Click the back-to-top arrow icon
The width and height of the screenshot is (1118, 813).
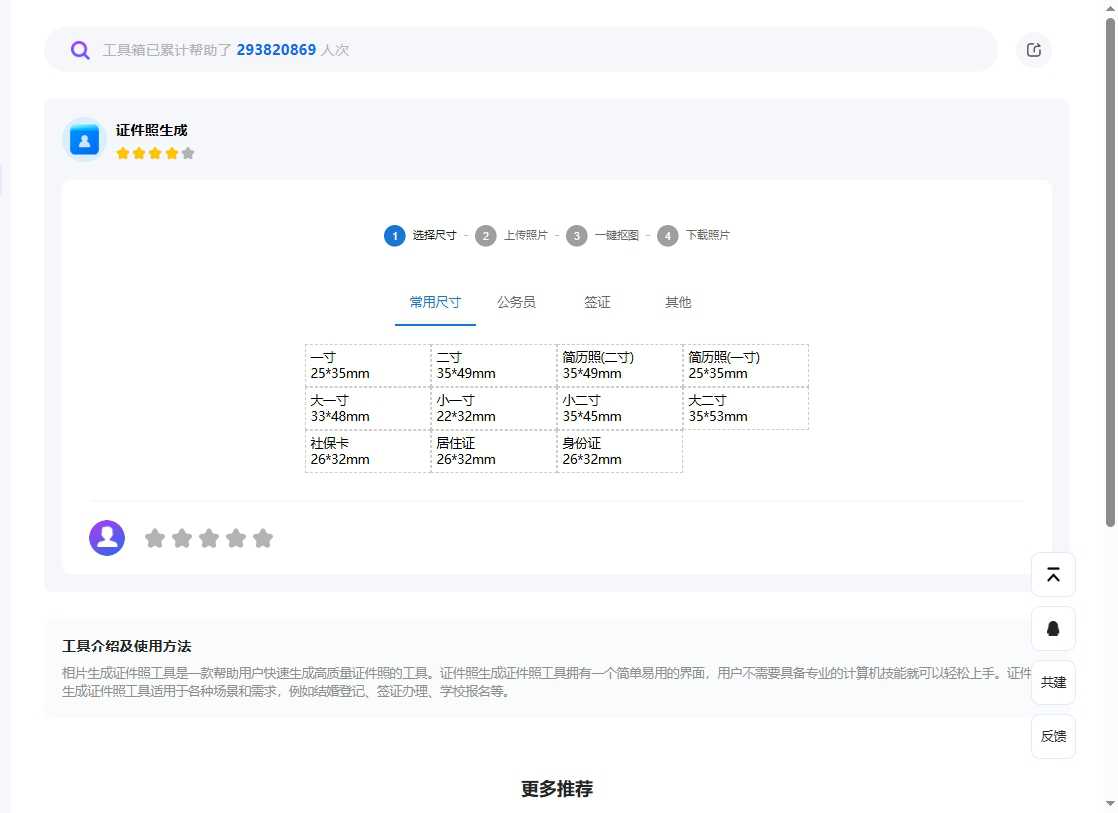[x=1052, y=575]
